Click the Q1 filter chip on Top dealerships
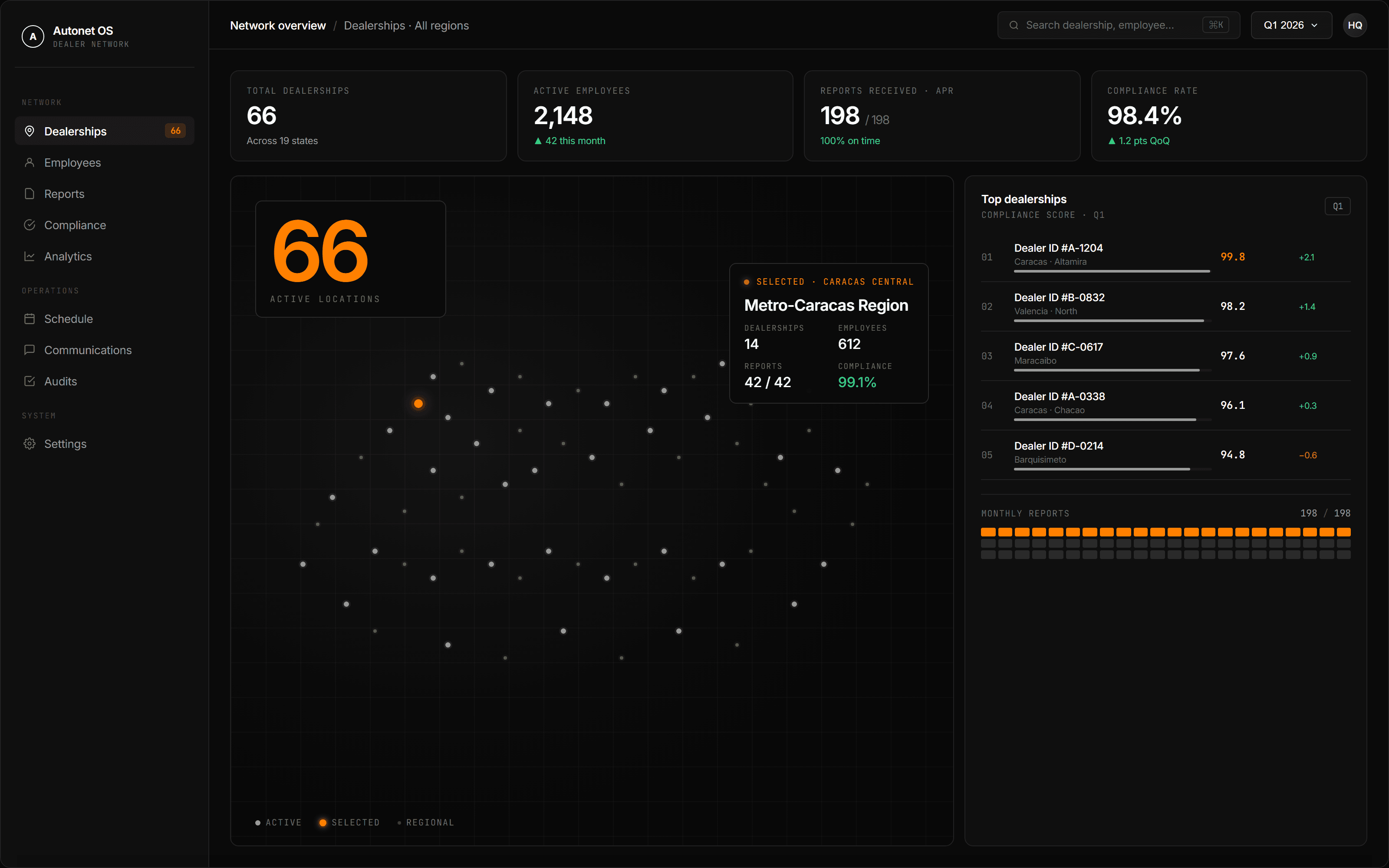1389x868 pixels. point(1338,206)
